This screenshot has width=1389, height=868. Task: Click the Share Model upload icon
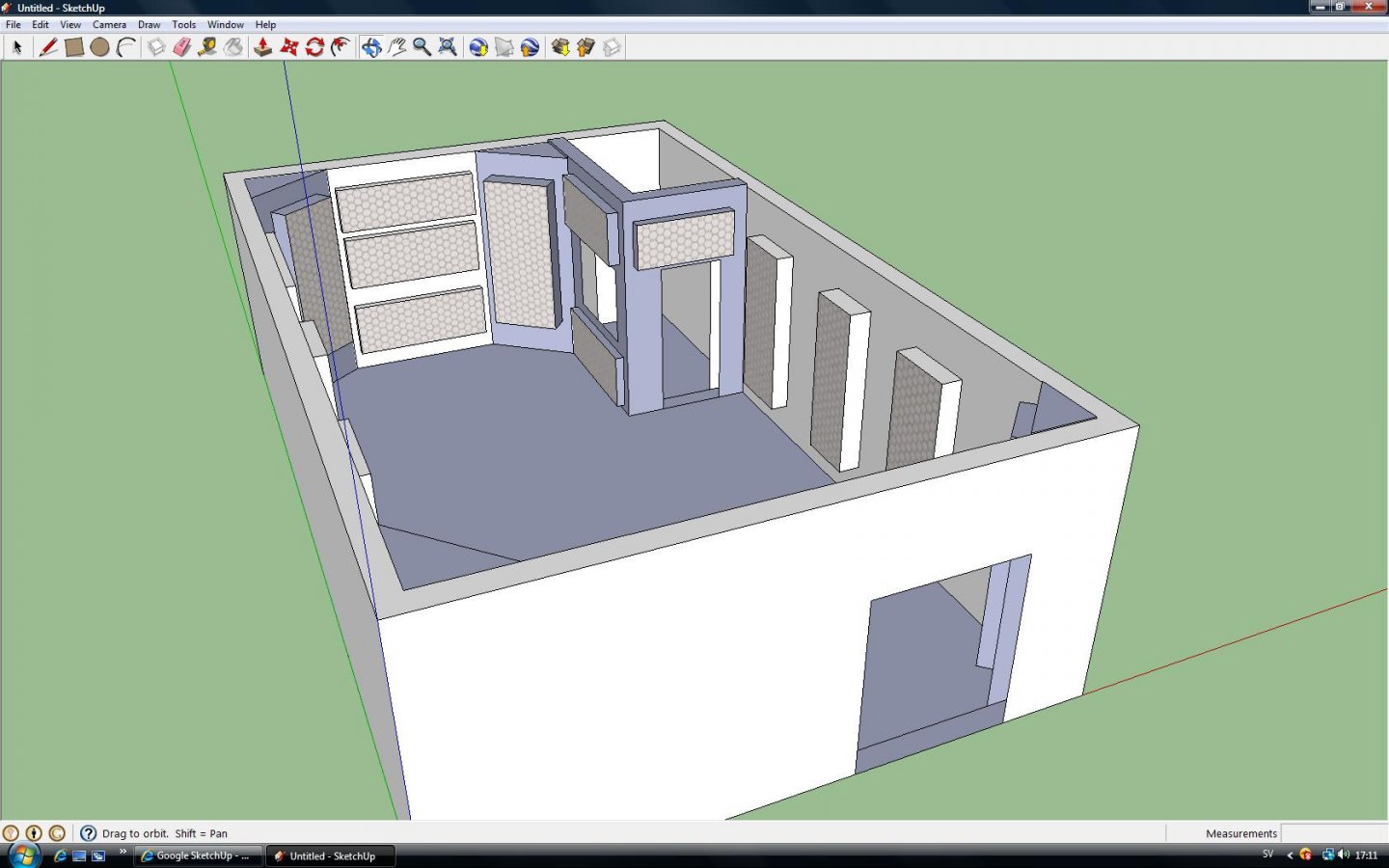pos(586,46)
